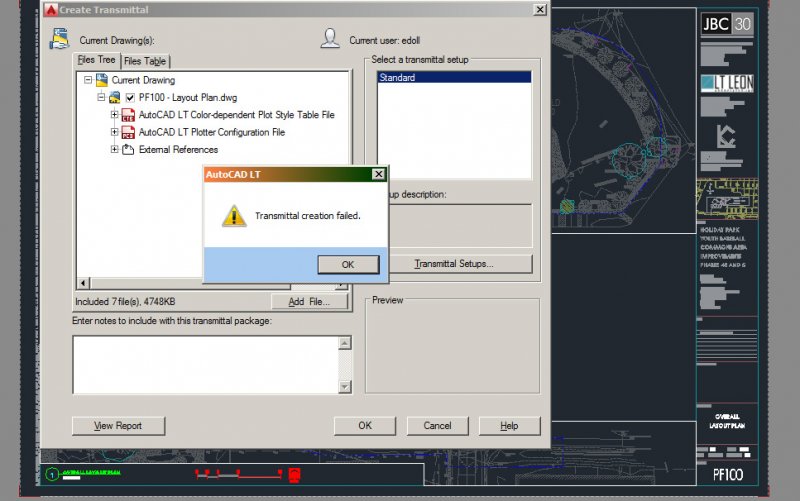Expand the Plotter Configuration File node
800x501 pixels.
click(x=115, y=132)
